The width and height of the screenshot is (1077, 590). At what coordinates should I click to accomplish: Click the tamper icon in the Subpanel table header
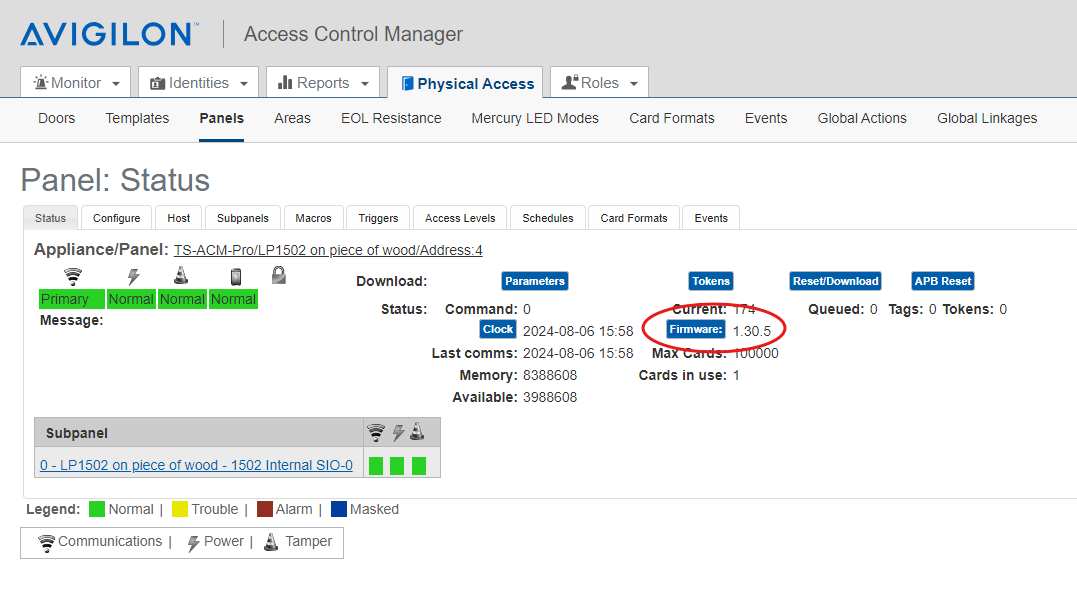(418, 432)
